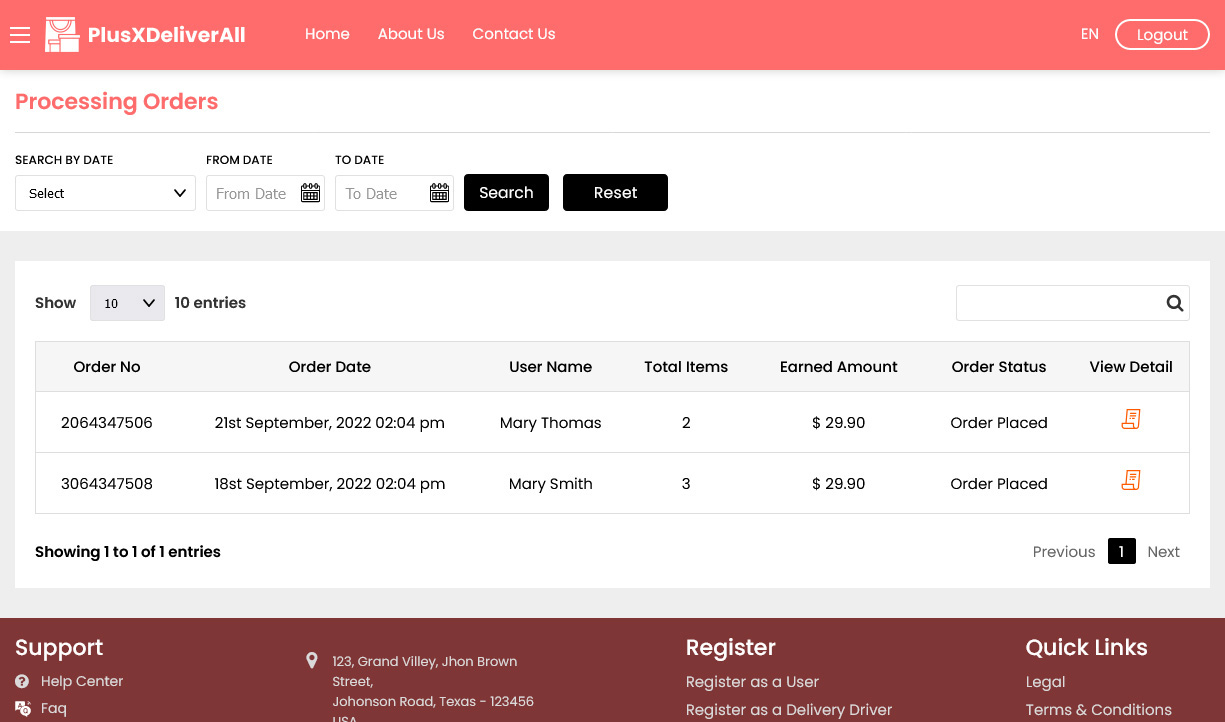The width and height of the screenshot is (1225, 722).
Task: Open Contact Us page
Action: coord(514,34)
